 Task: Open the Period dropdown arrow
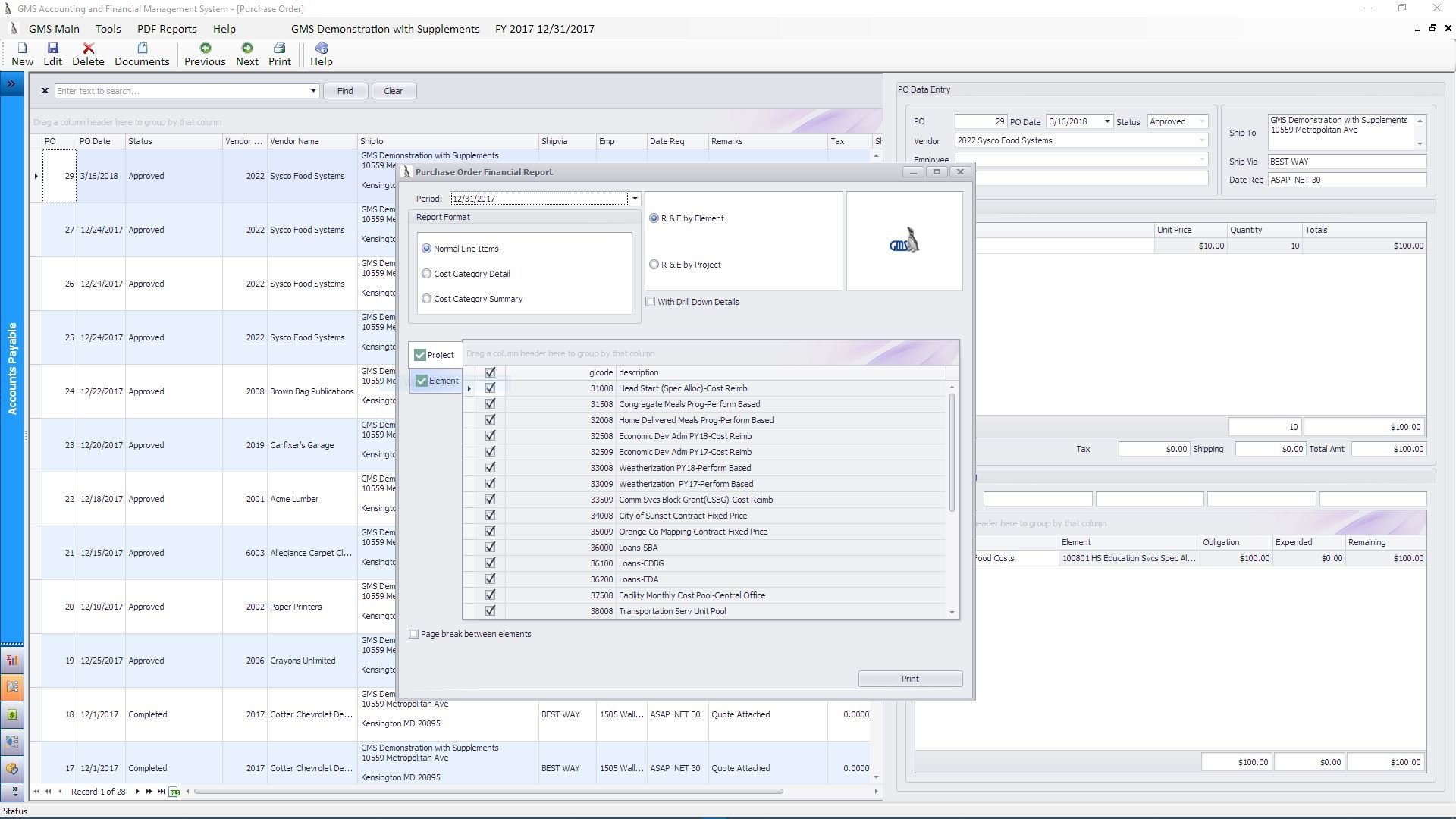pyautogui.click(x=635, y=199)
